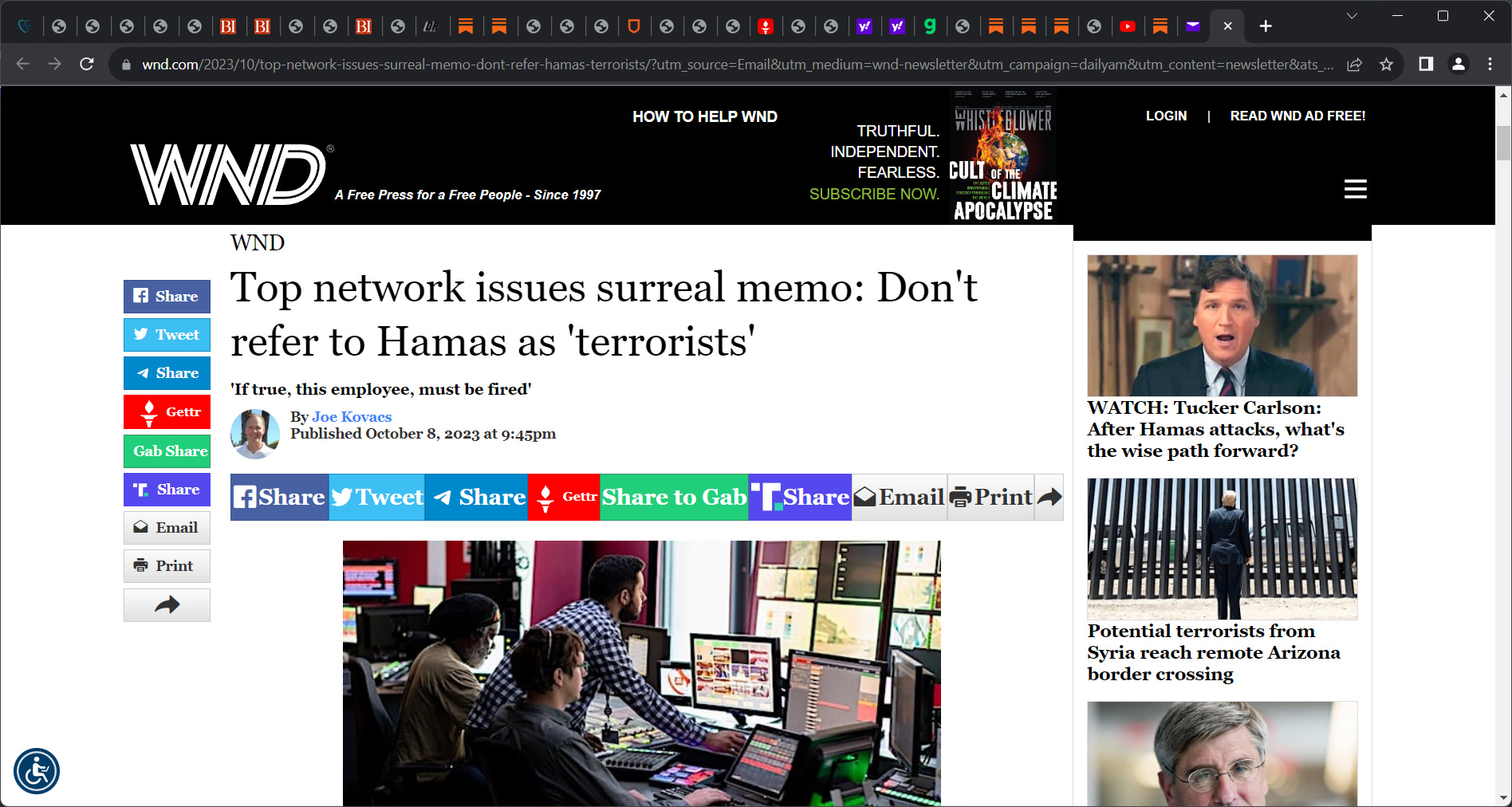Screen dimensions: 1512x807
Task: Click READ WND AD FREE! link
Action: [1297, 116]
